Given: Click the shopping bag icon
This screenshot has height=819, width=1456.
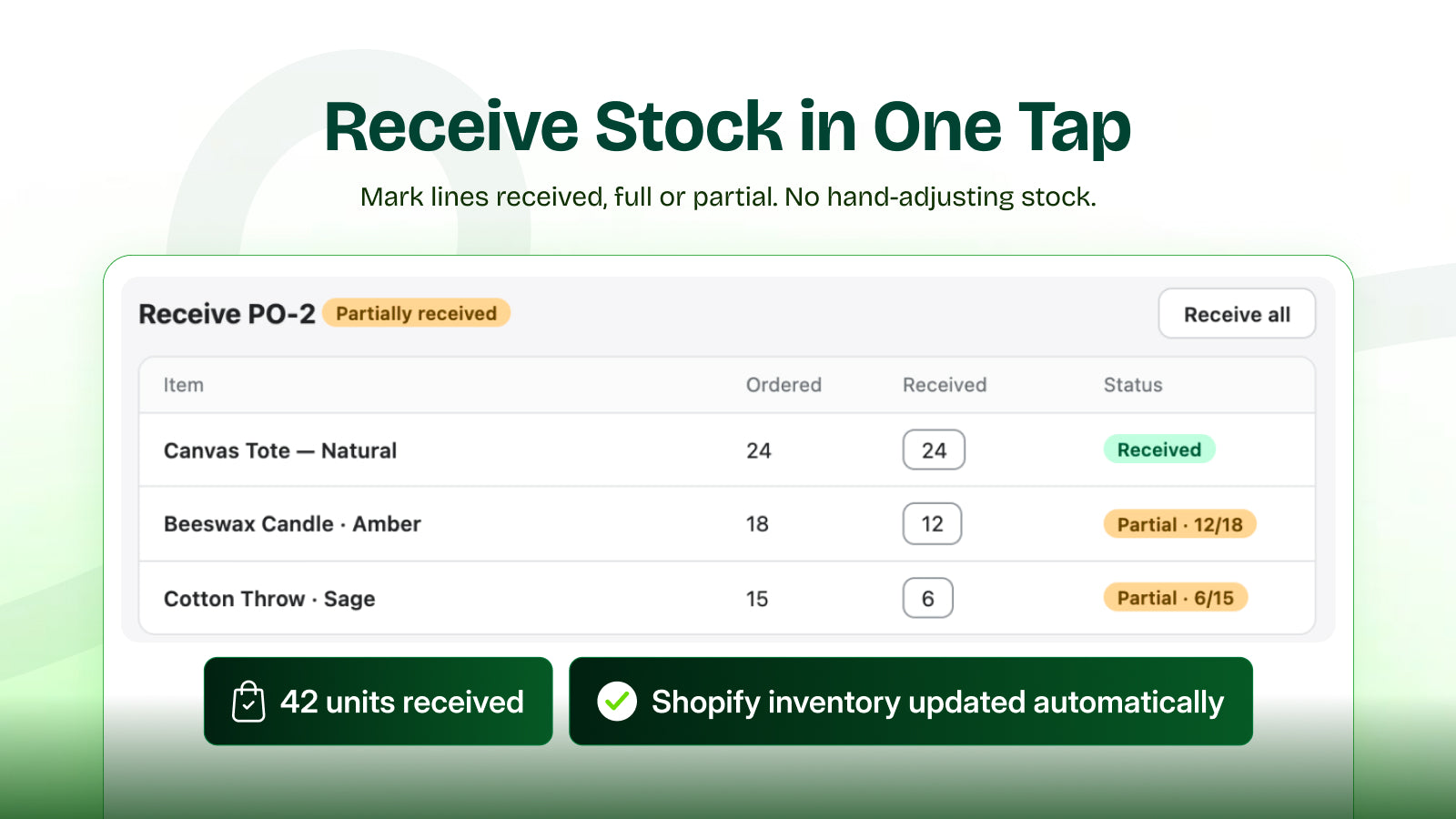Looking at the screenshot, I should pyautogui.click(x=248, y=702).
